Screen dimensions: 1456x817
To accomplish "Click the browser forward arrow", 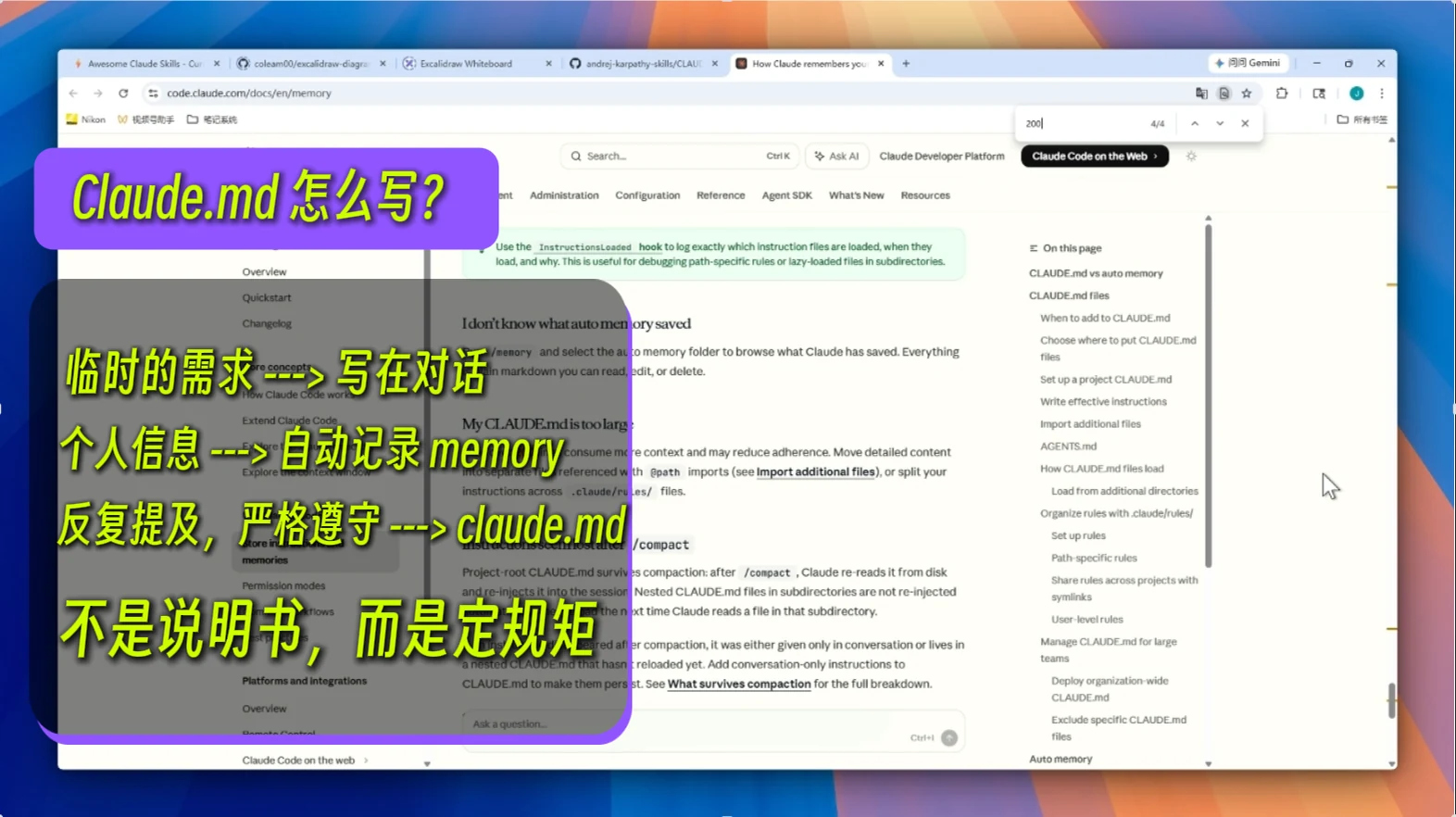I will [x=98, y=94].
